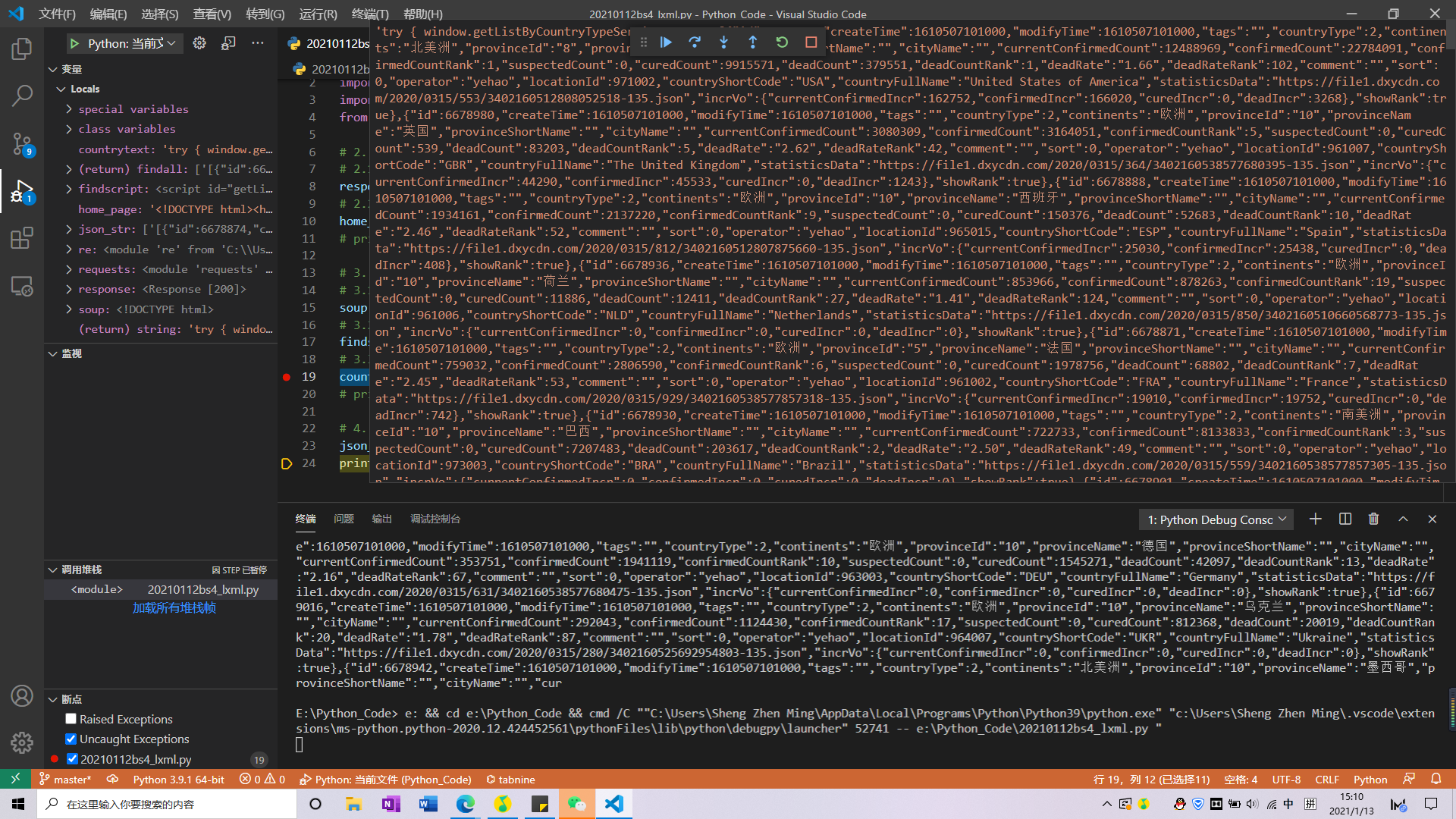This screenshot has width=1456, height=819.
Task: Click Python 3.9.1 64-bit interpreter selector
Action: click(178, 780)
